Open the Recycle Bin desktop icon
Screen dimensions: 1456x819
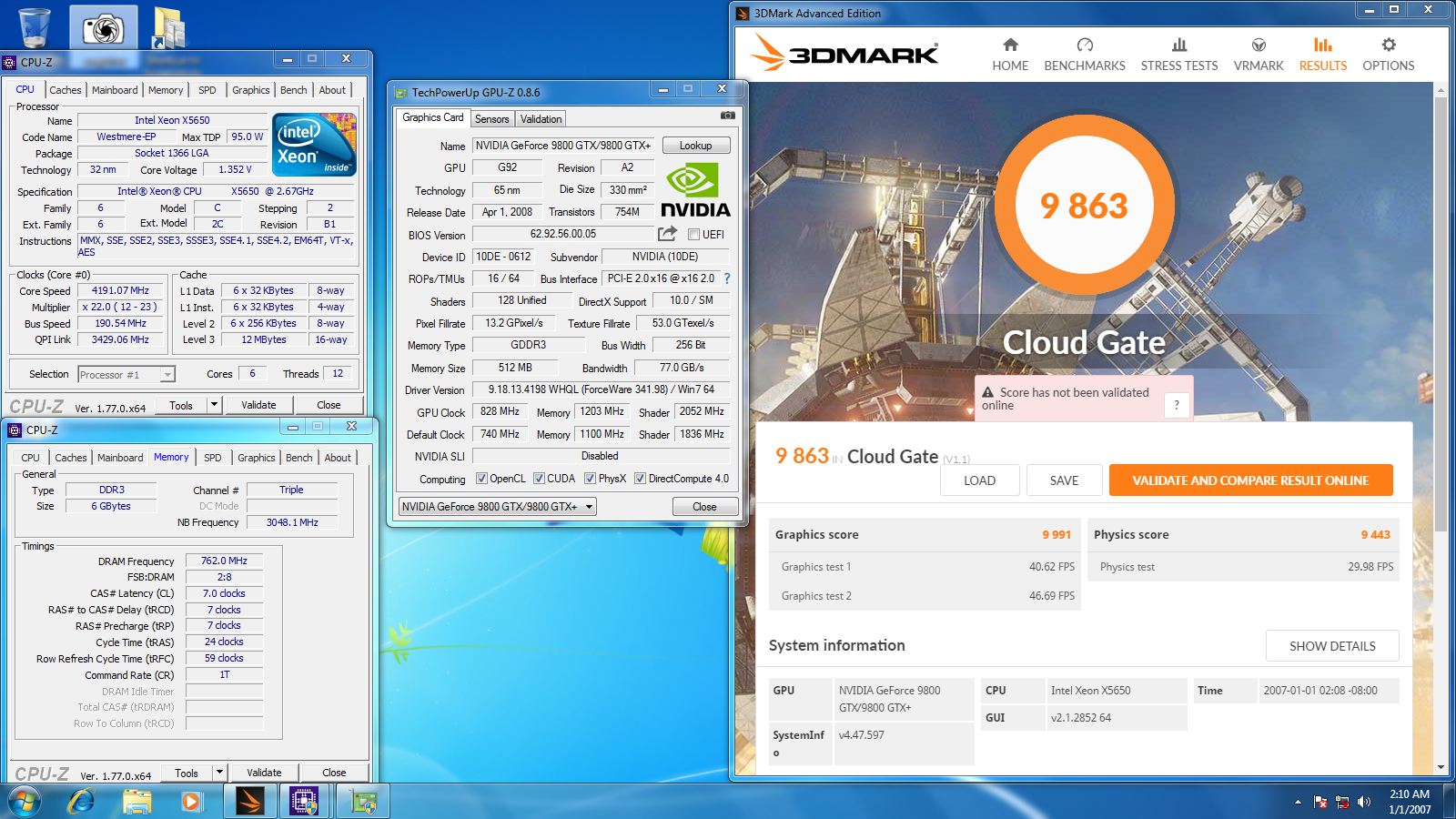[x=35, y=26]
